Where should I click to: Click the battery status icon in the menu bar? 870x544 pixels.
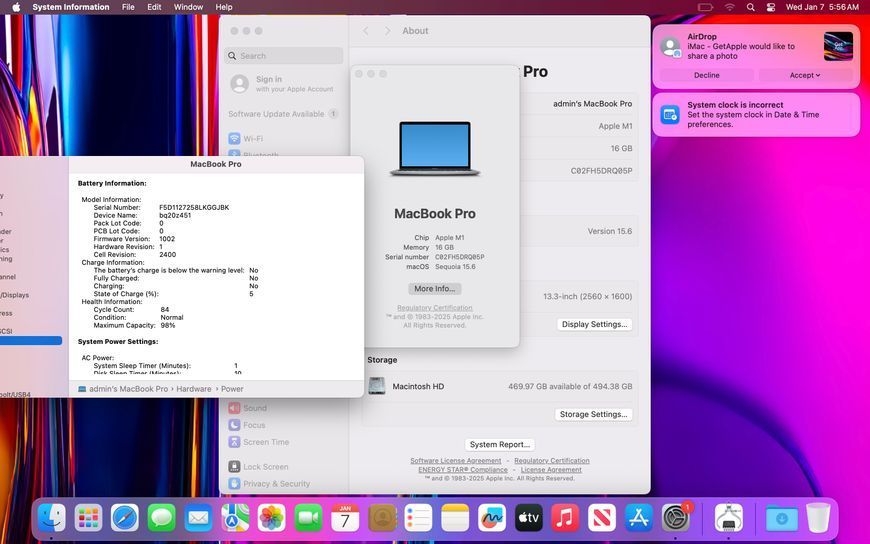click(705, 7)
